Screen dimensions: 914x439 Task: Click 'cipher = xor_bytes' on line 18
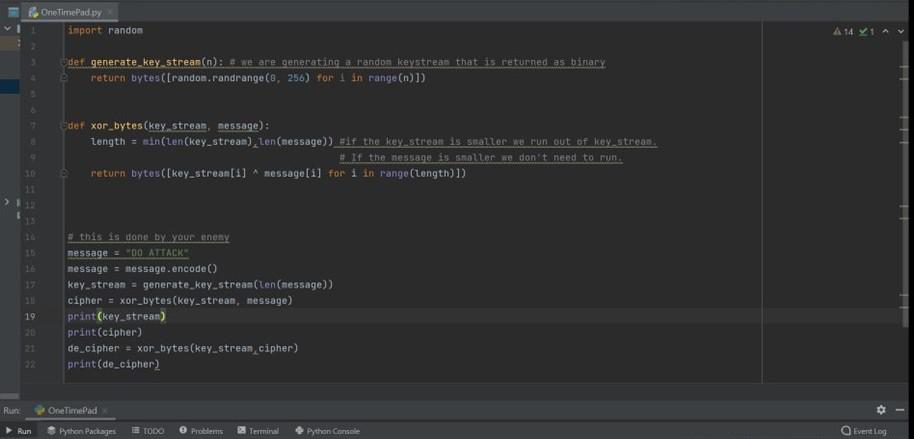point(121,301)
